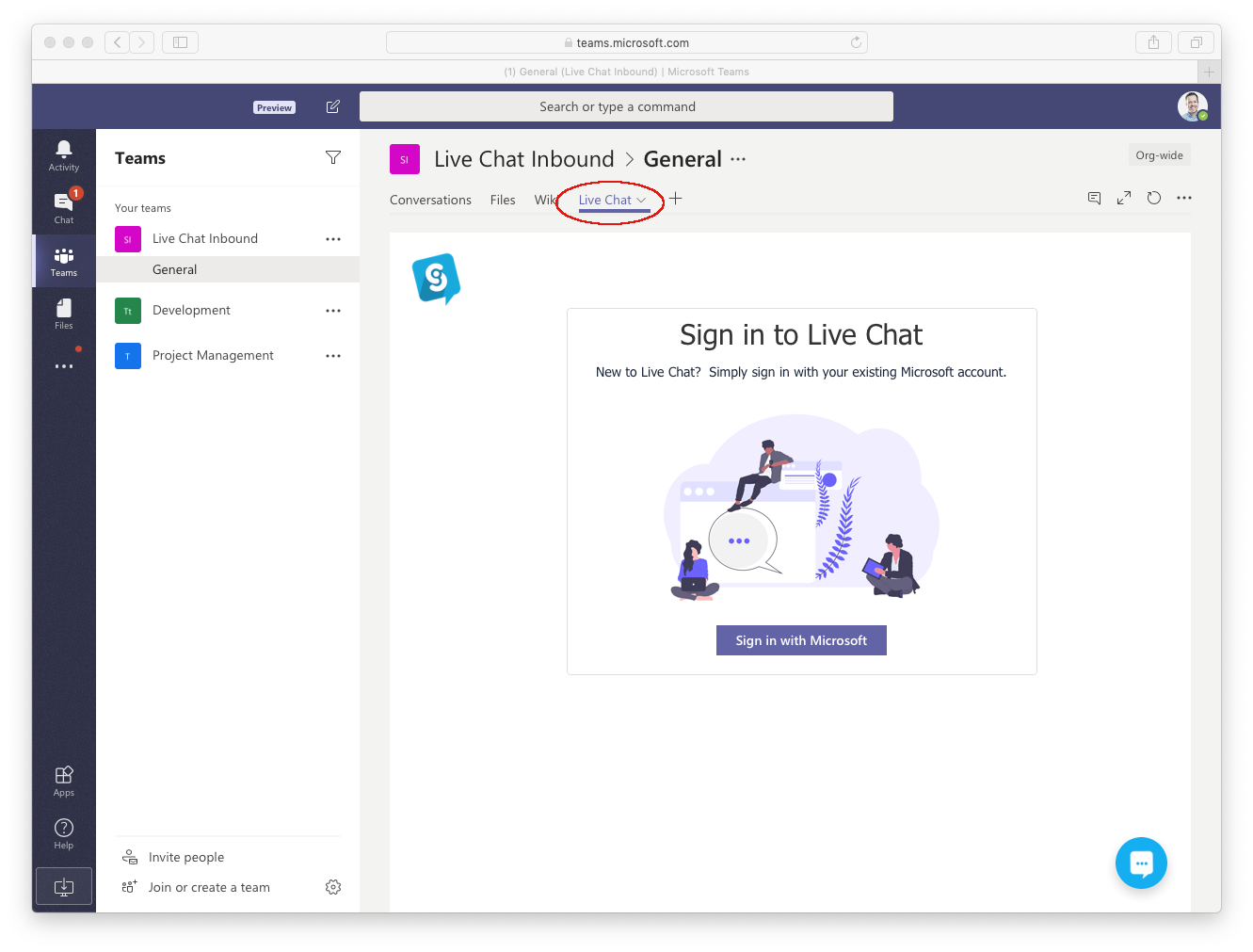Open the Help icon

tap(64, 833)
